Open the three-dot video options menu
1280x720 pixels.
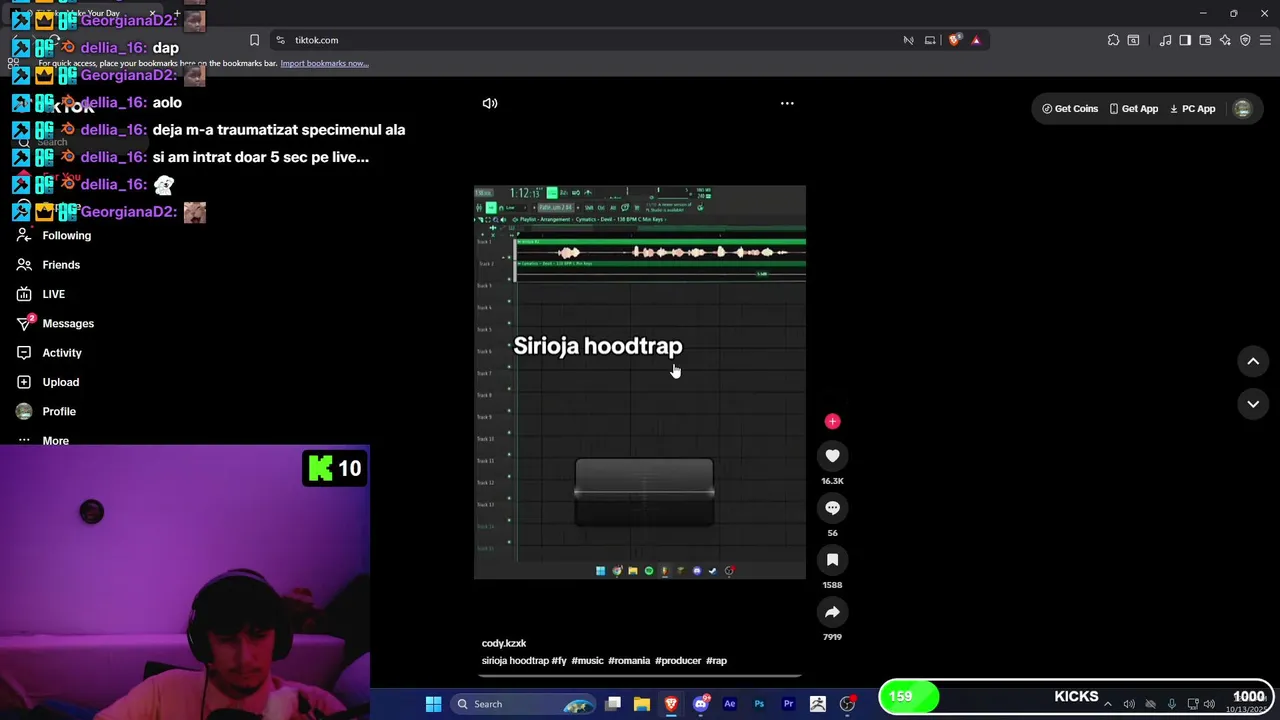pos(787,103)
